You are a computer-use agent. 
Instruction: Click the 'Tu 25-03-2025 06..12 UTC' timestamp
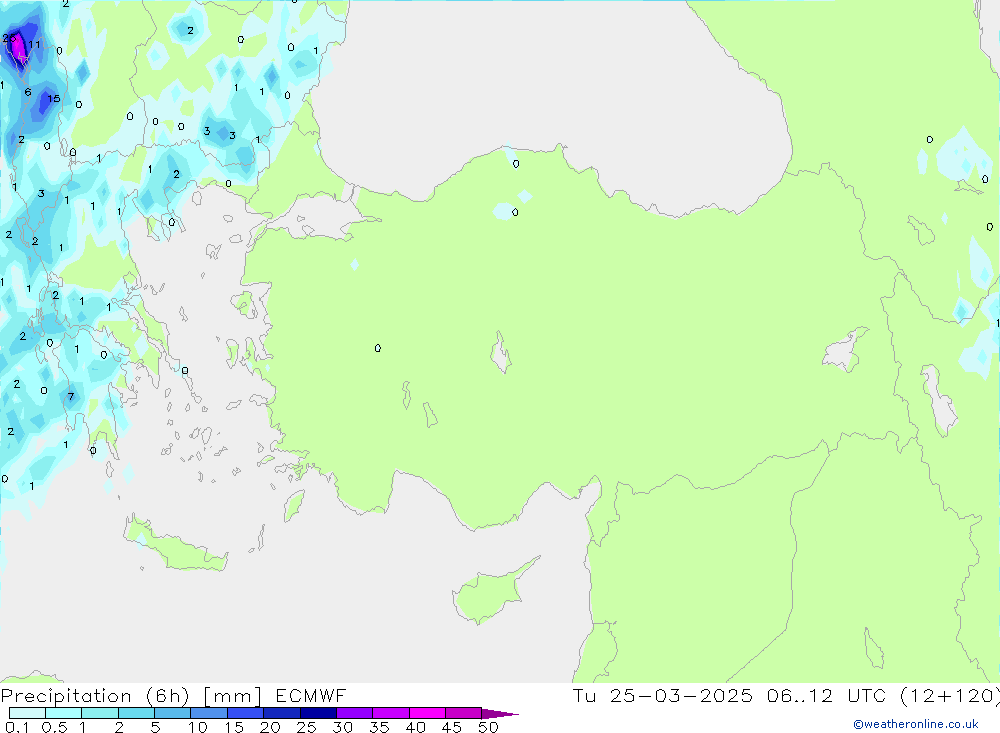coord(729,696)
